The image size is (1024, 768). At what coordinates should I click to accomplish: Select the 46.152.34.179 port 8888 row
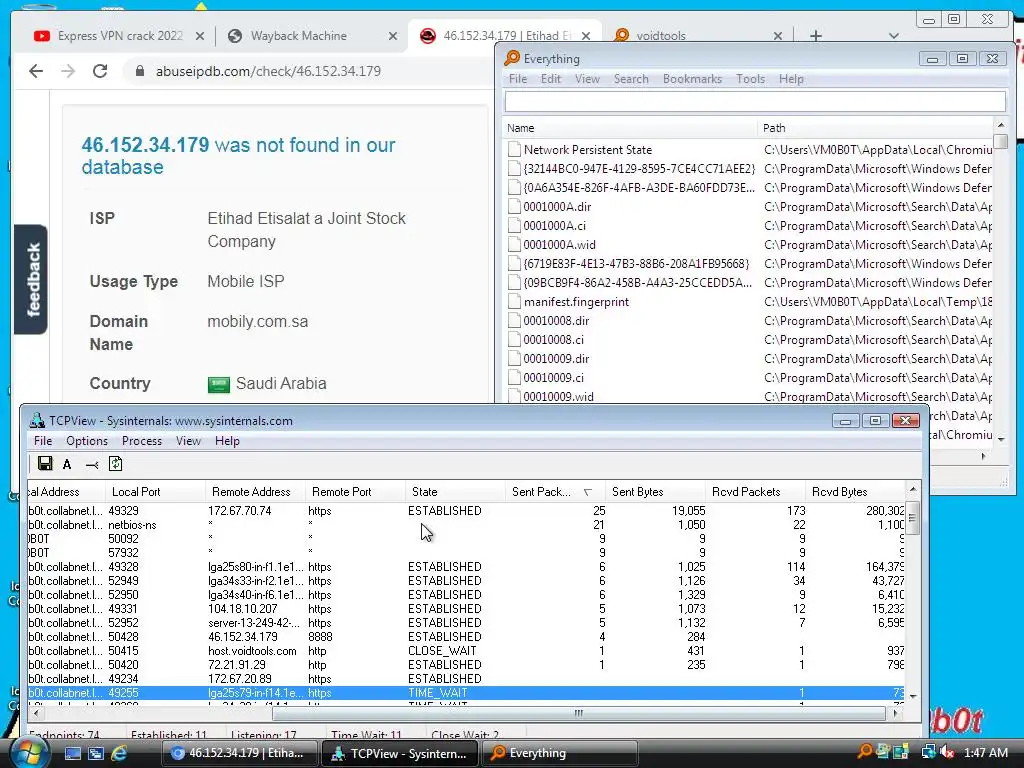coord(466,637)
